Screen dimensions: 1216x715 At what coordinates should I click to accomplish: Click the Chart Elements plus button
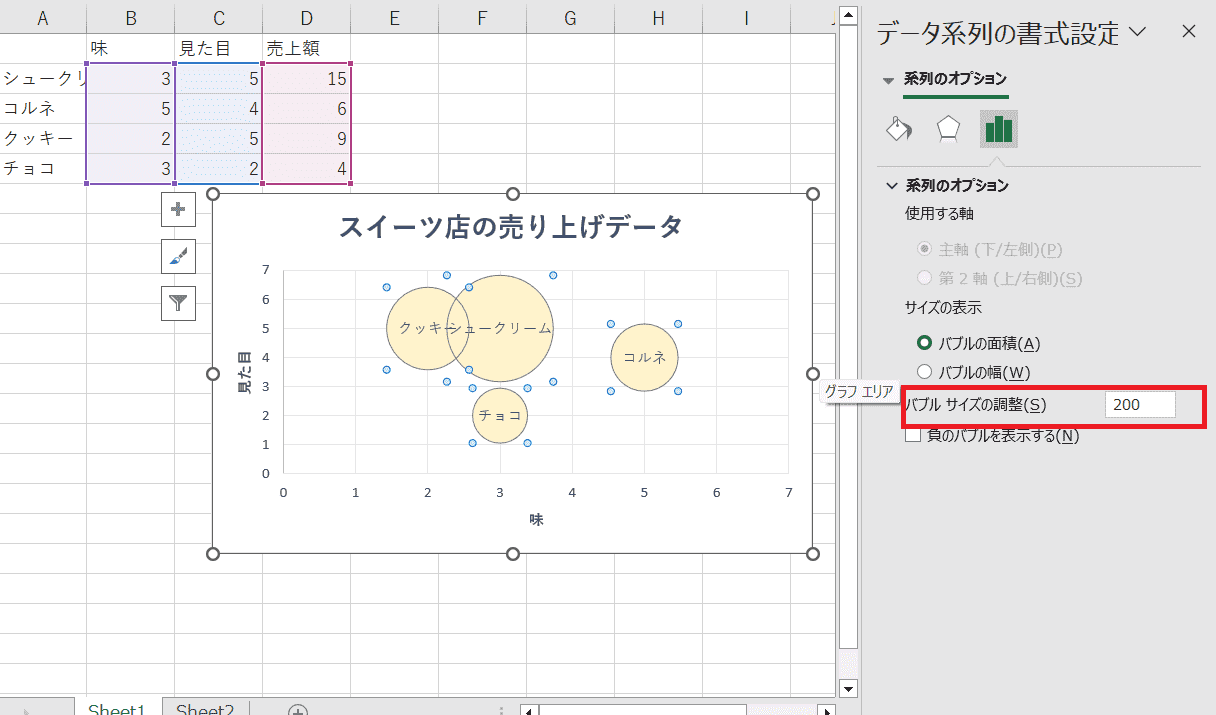coord(178,210)
